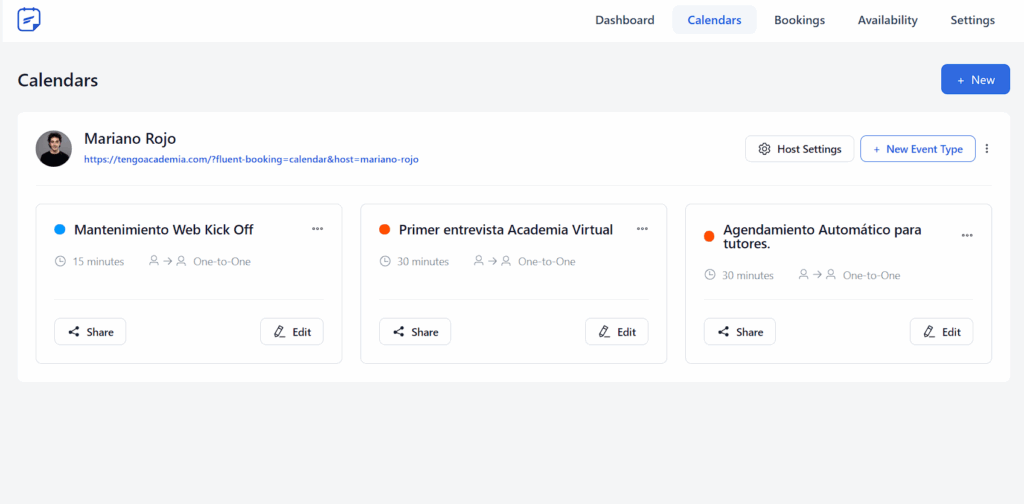Click Mariano Rojo's profile avatar
This screenshot has height=504, width=1024.
point(54,148)
